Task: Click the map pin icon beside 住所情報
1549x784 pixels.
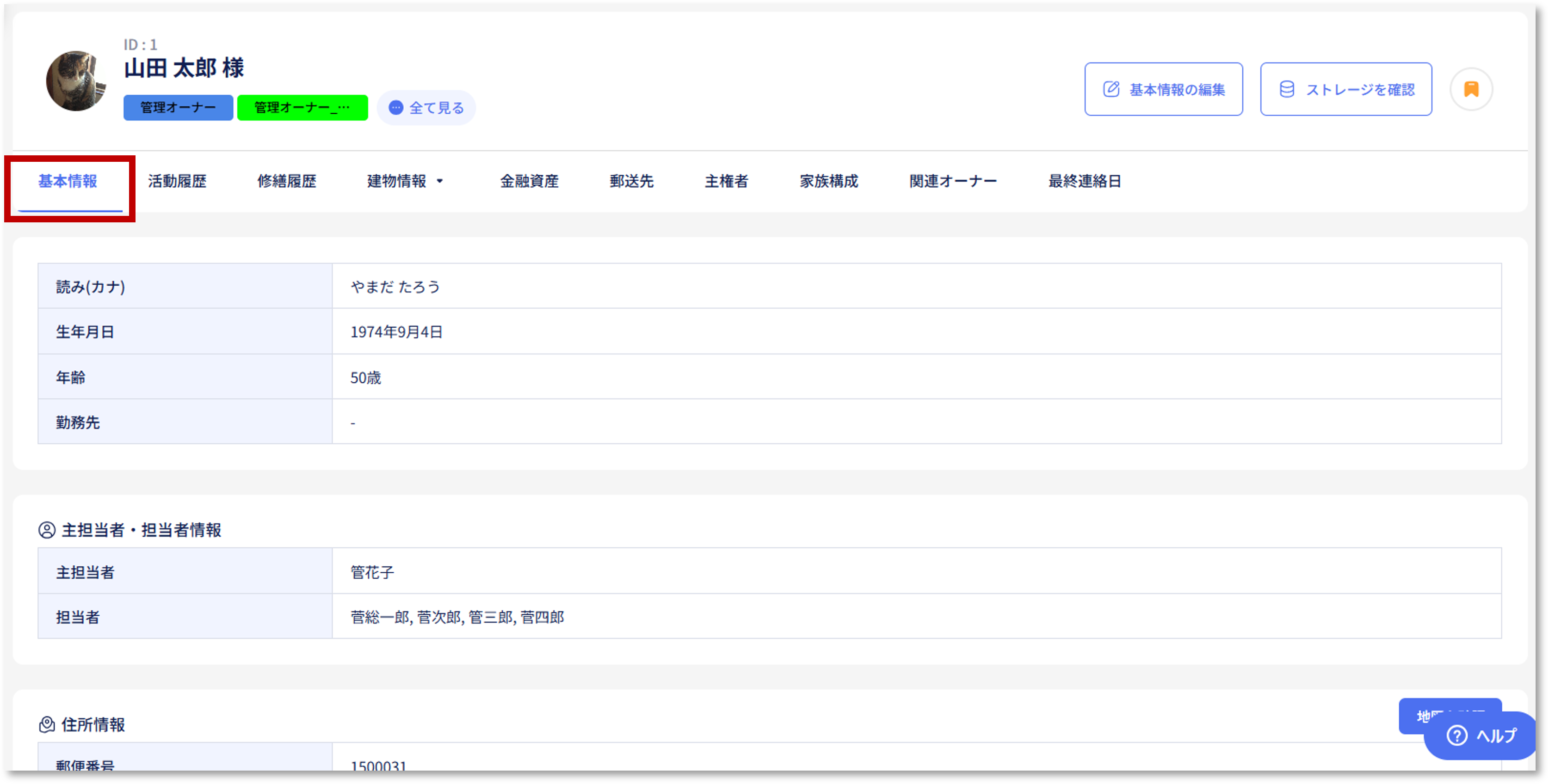Action: coord(47,724)
